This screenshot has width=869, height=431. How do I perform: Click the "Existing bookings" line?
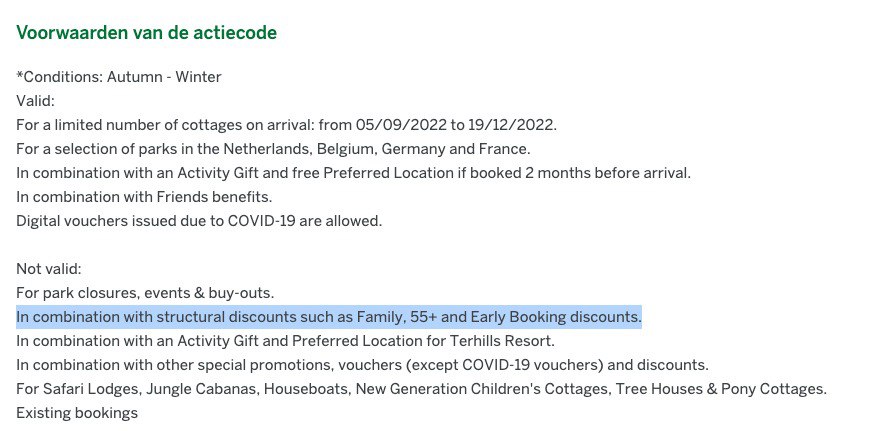[76, 413]
